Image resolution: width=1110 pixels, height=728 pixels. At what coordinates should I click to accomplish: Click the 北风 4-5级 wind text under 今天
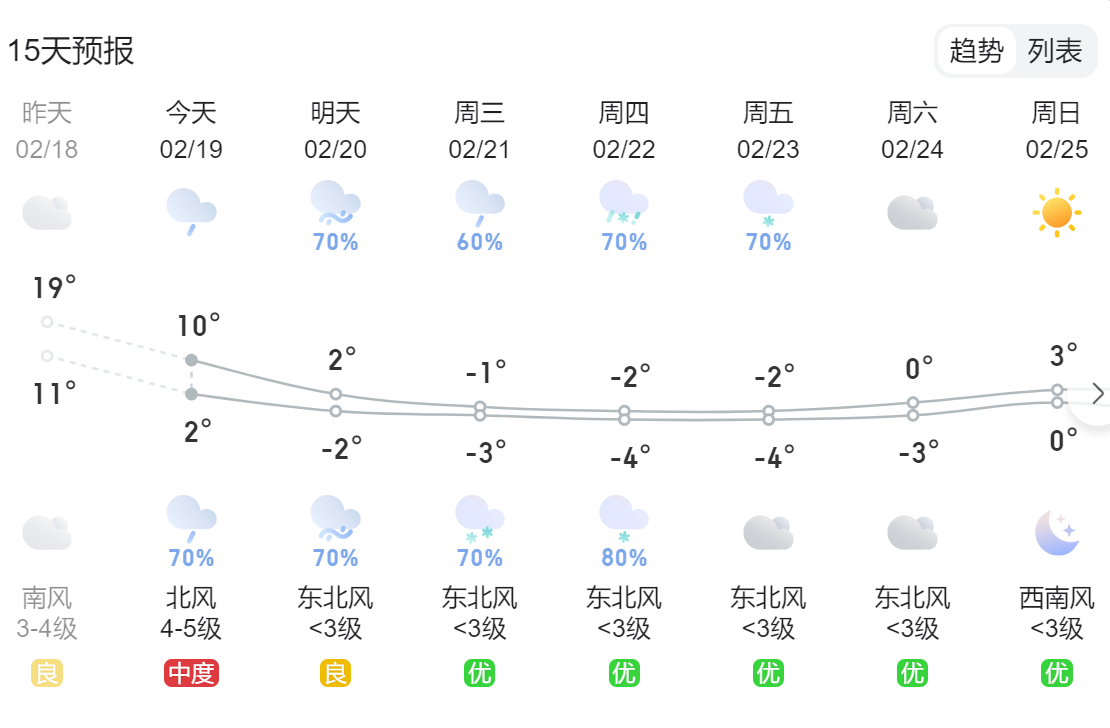pyautogui.click(x=189, y=615)
